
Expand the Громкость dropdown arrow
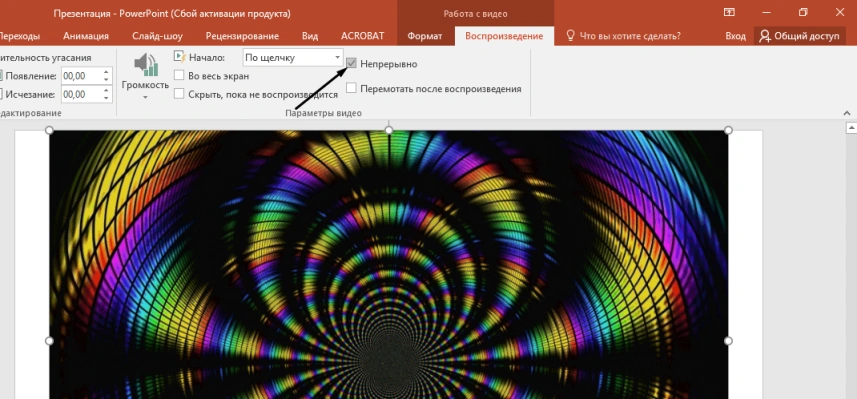pos(145,98)
